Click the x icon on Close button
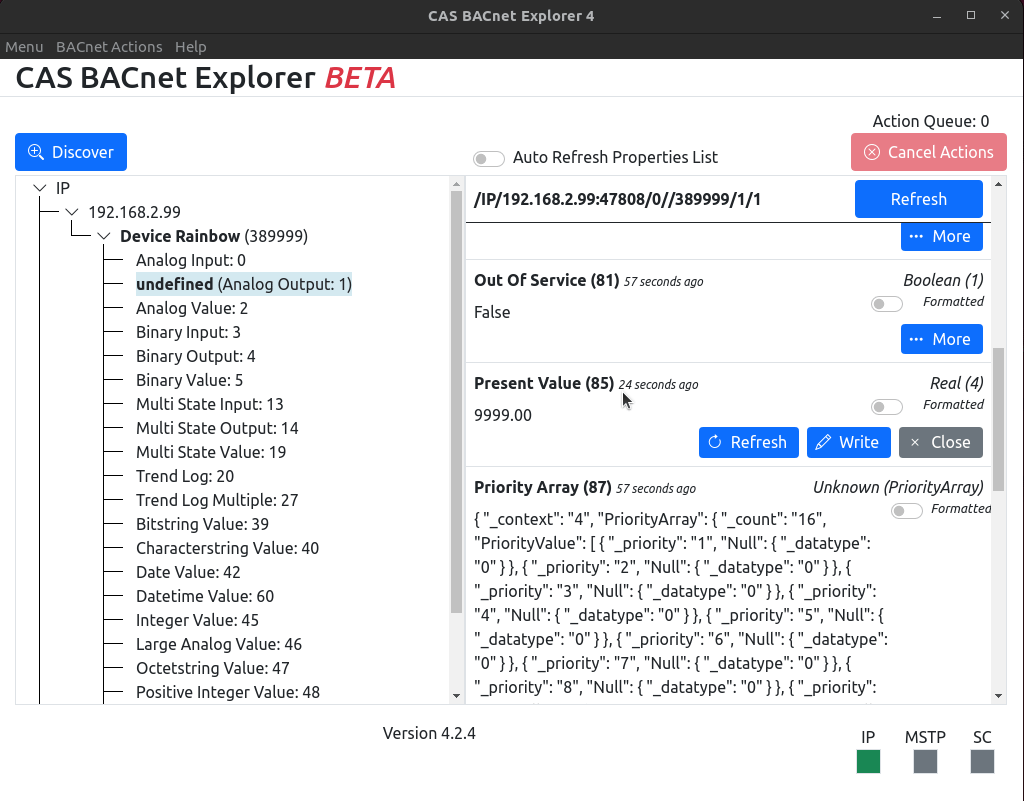This screenshot has height=801, width=1024. click(x=915, y=442)
